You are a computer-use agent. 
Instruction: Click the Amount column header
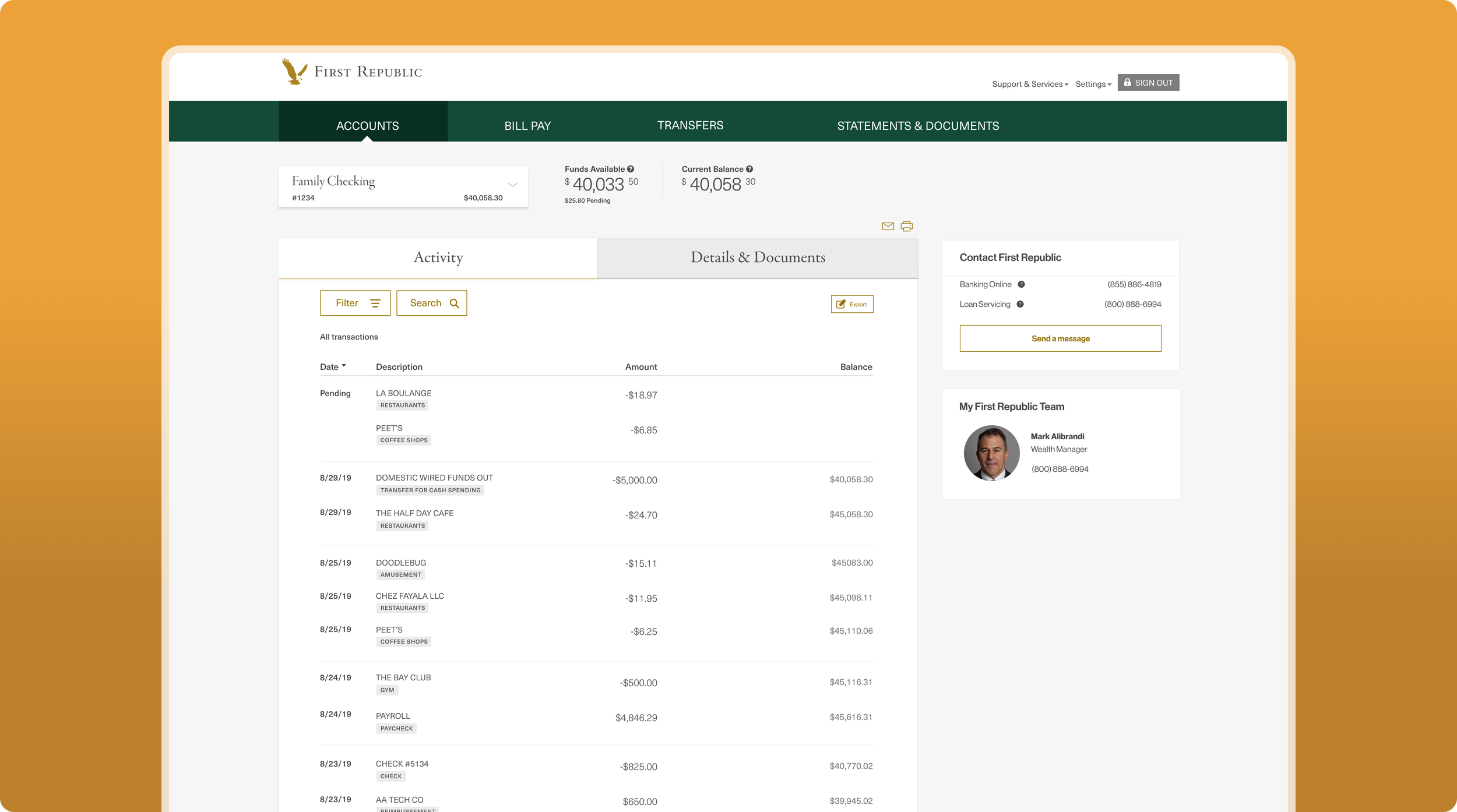[641, 367]
